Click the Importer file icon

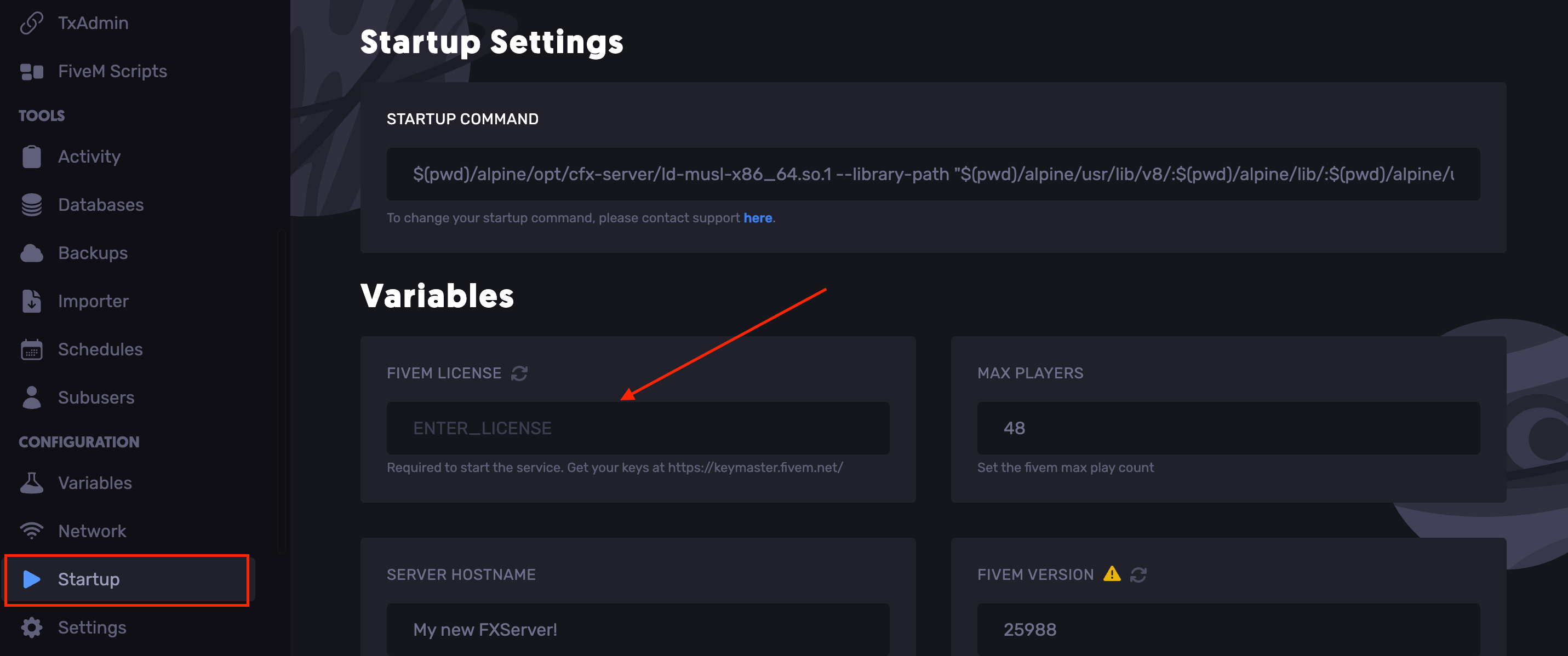click(x=32, y=301)
